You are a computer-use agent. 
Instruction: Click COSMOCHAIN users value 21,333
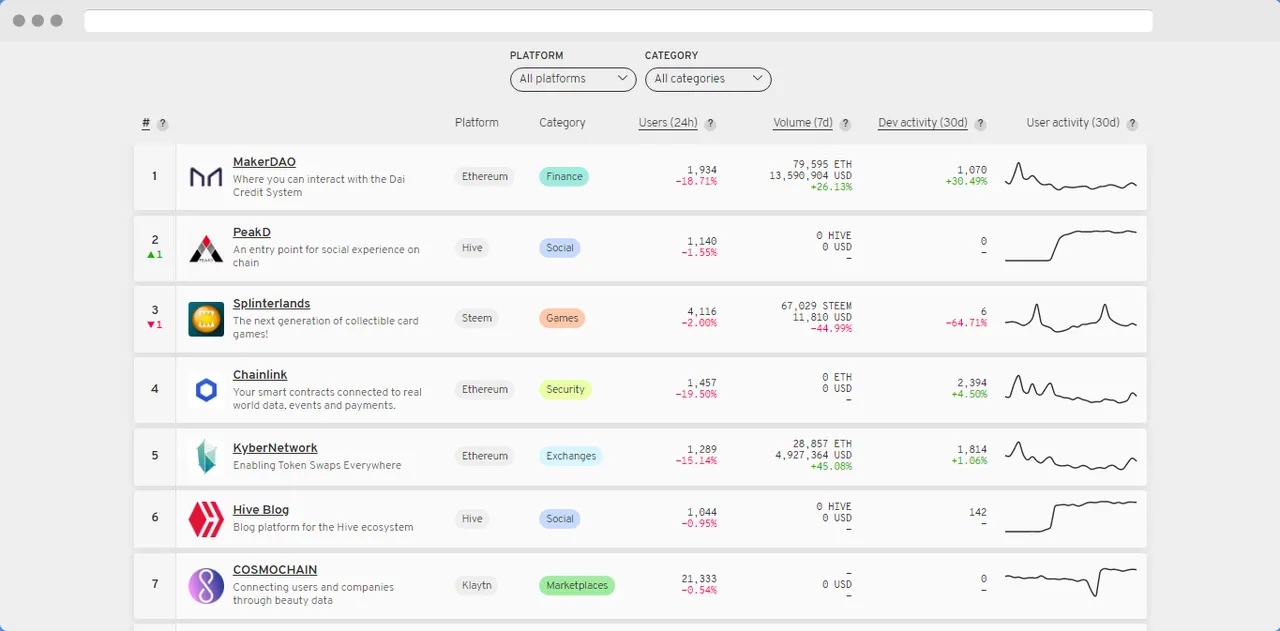coord(698,579)
